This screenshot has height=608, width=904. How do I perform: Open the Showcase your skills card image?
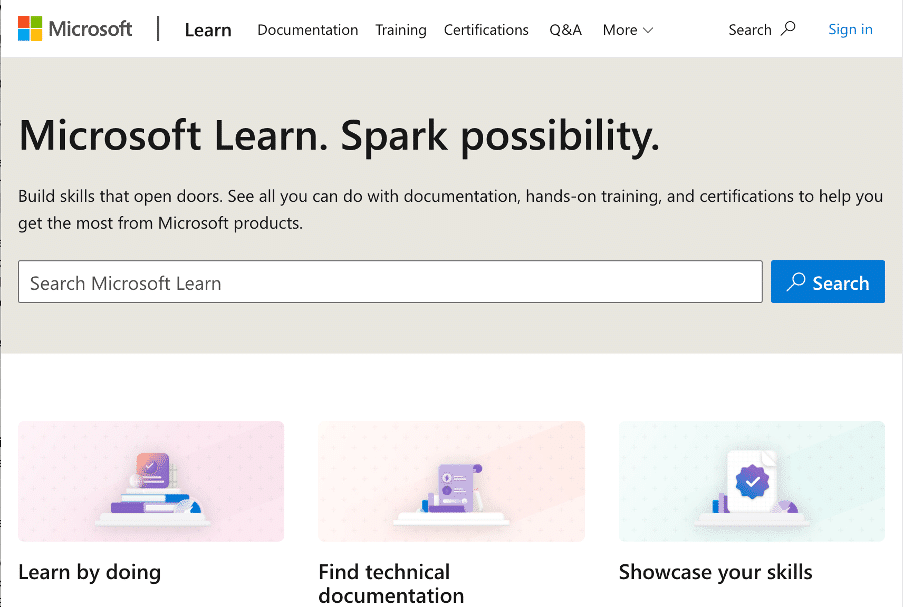(x=752, y=481)
